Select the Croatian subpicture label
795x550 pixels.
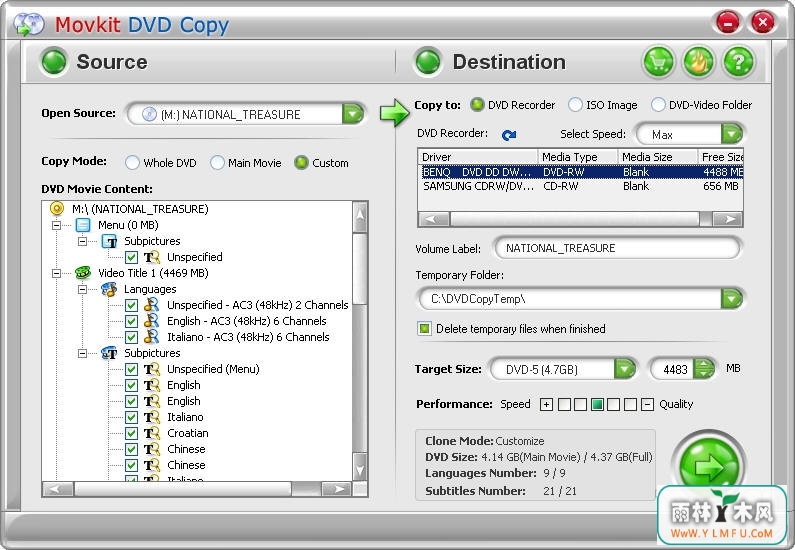click(x=188, y=433)
